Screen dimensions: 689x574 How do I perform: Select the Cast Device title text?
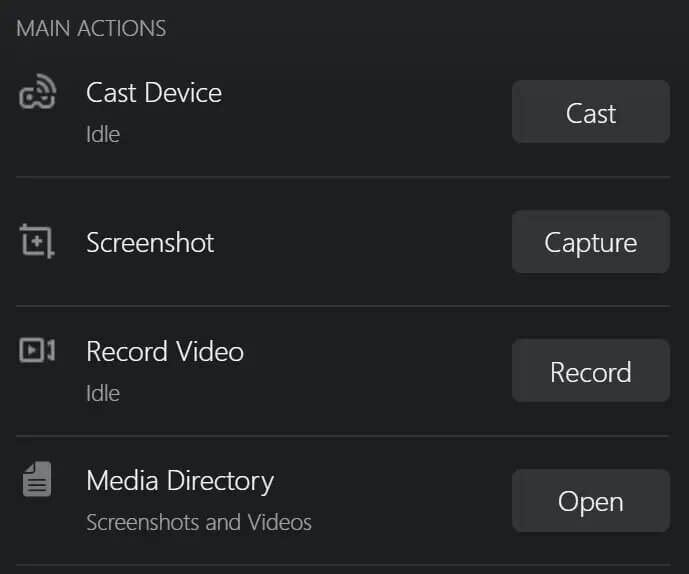(x=154, y=93)
